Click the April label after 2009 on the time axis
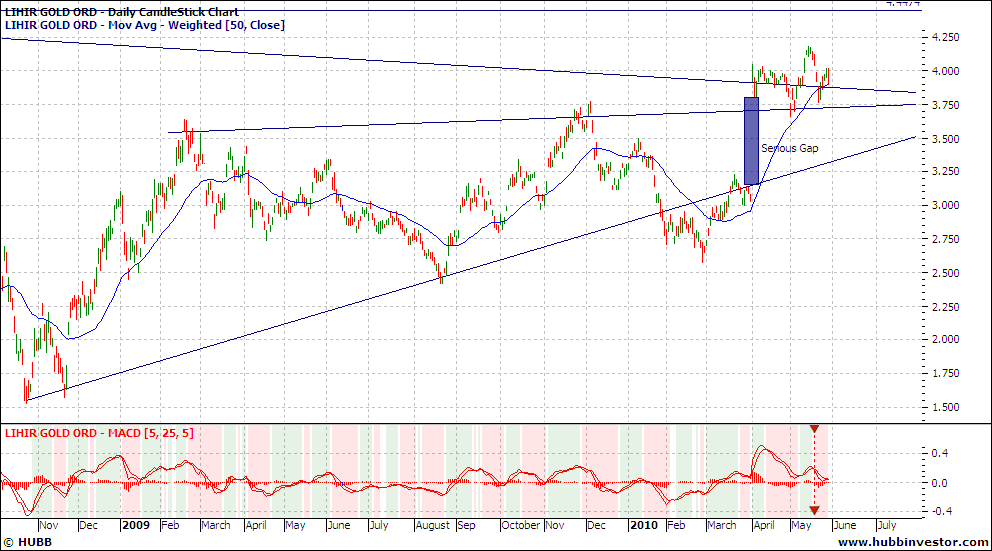The height and width of the screenshot is (551, 992). coord(256,525)
